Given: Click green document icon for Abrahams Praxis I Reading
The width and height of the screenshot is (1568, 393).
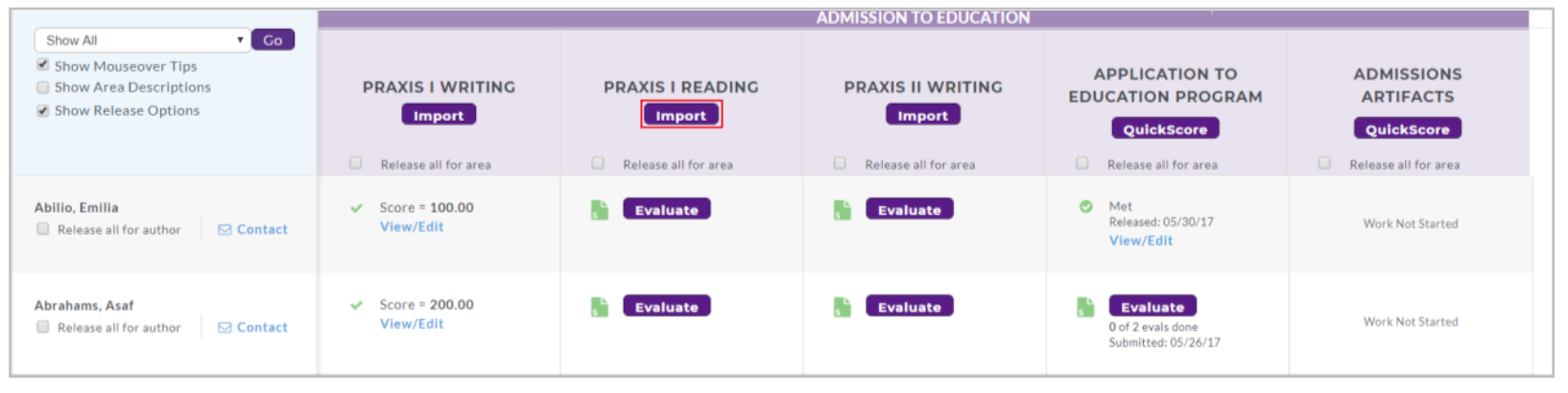Looking at the screenshot, I should tap(600, 307).
